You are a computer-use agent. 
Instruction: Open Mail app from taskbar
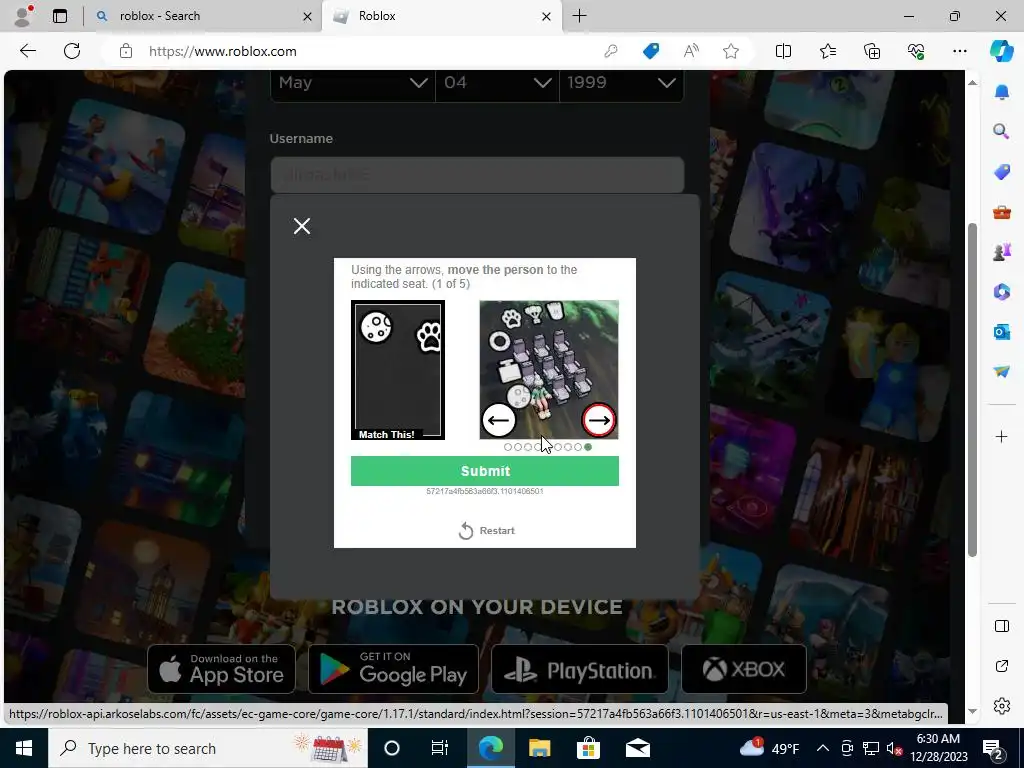637,748
